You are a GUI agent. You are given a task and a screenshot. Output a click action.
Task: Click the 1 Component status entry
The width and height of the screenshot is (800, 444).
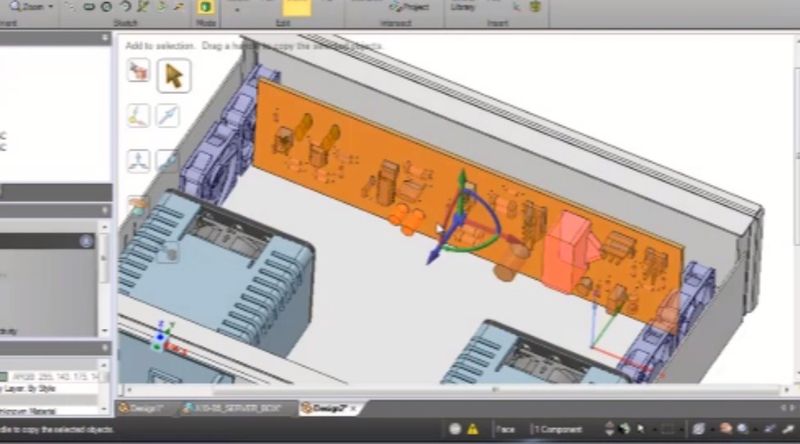[558, 429]
